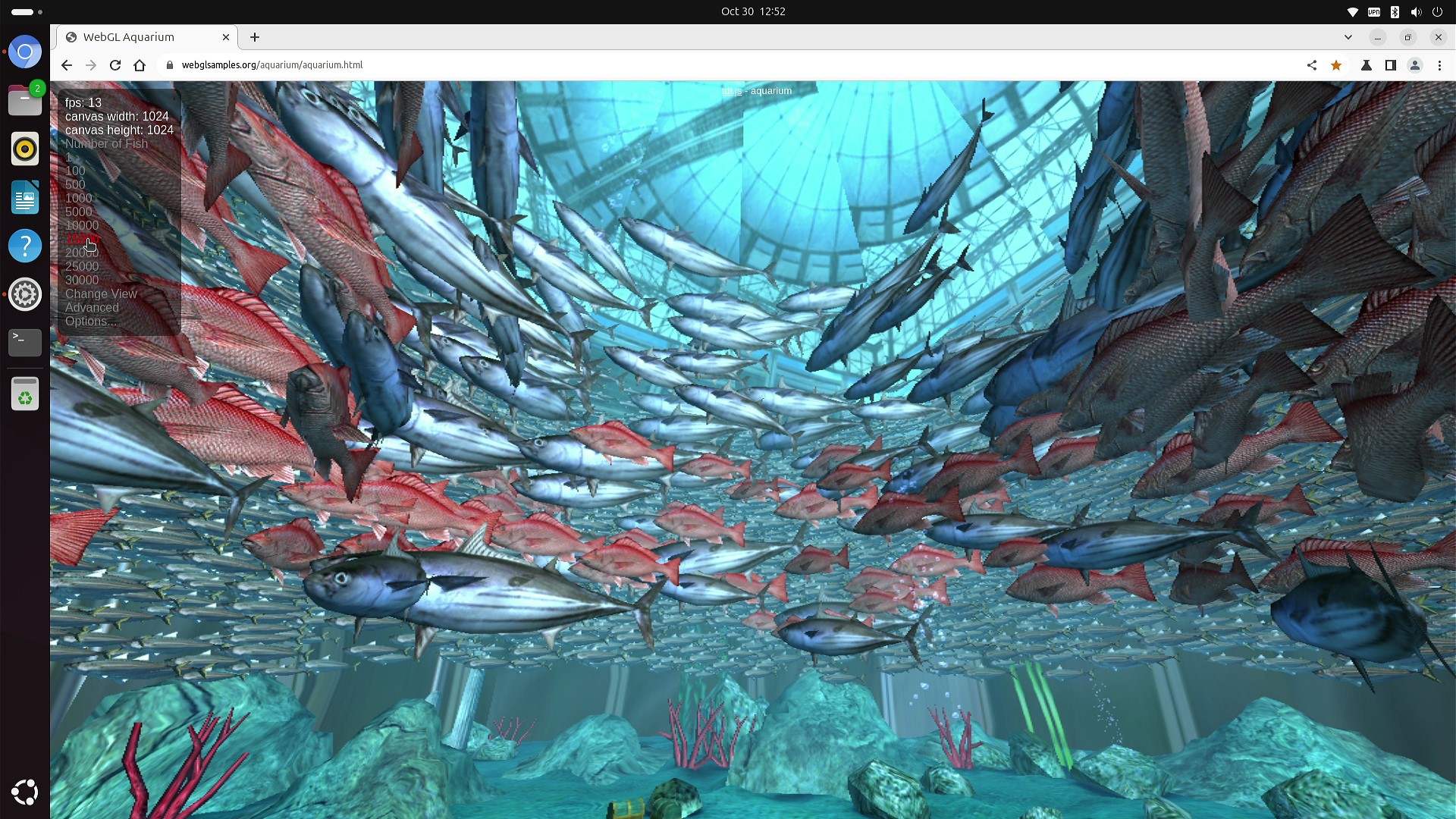
Task: Open the Chrome profile avatar
Action: point(1414,65)
